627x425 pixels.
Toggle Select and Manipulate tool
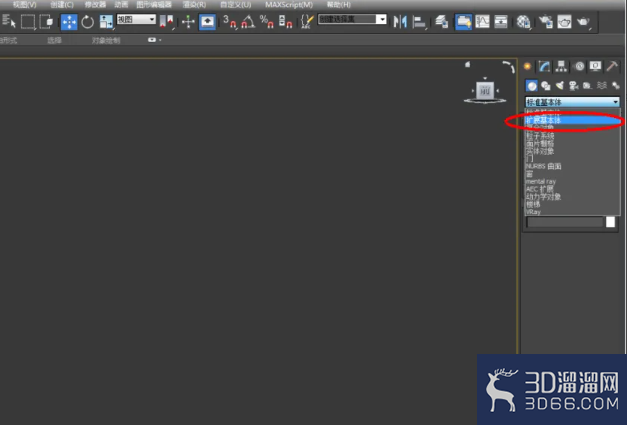(188, 22)
